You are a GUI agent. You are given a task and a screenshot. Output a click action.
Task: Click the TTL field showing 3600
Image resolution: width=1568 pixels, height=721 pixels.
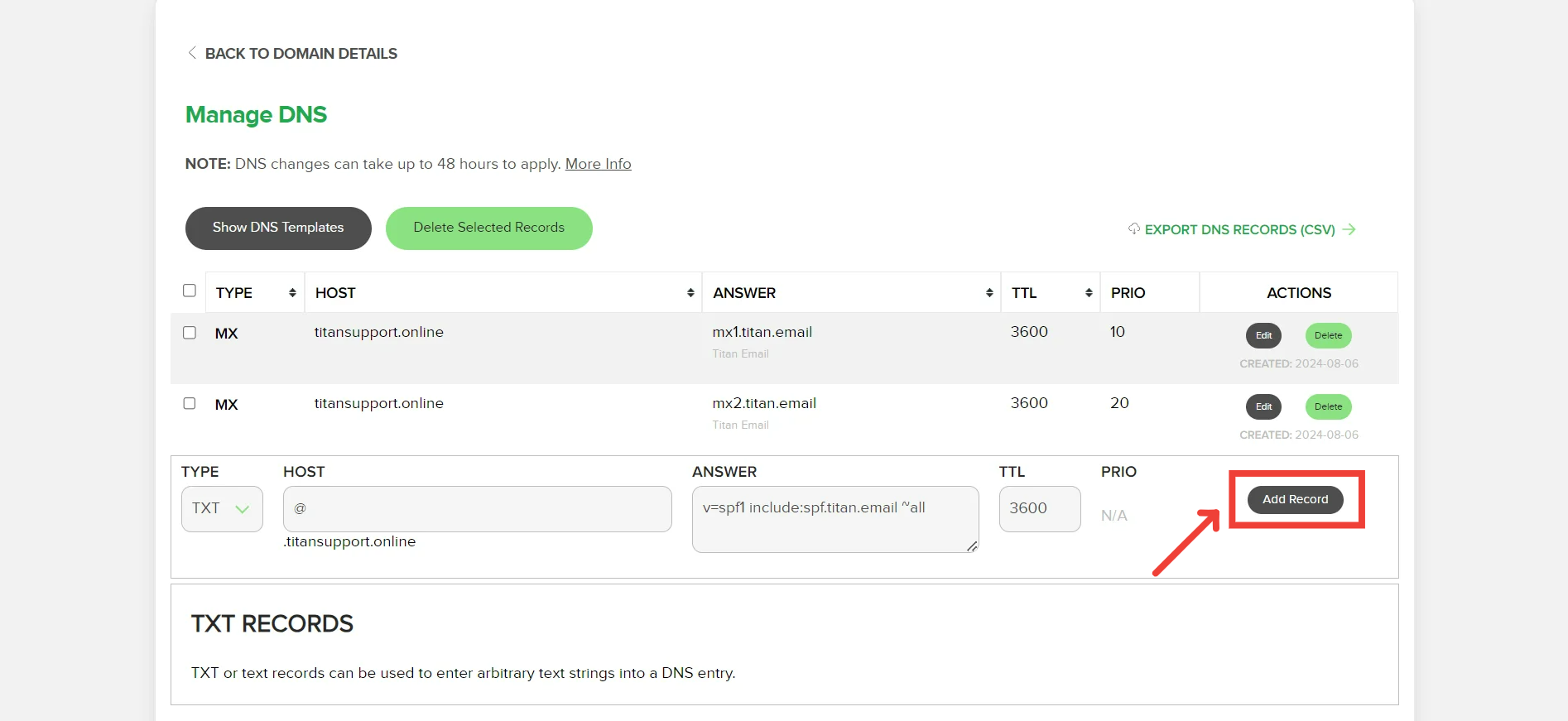1040,508
